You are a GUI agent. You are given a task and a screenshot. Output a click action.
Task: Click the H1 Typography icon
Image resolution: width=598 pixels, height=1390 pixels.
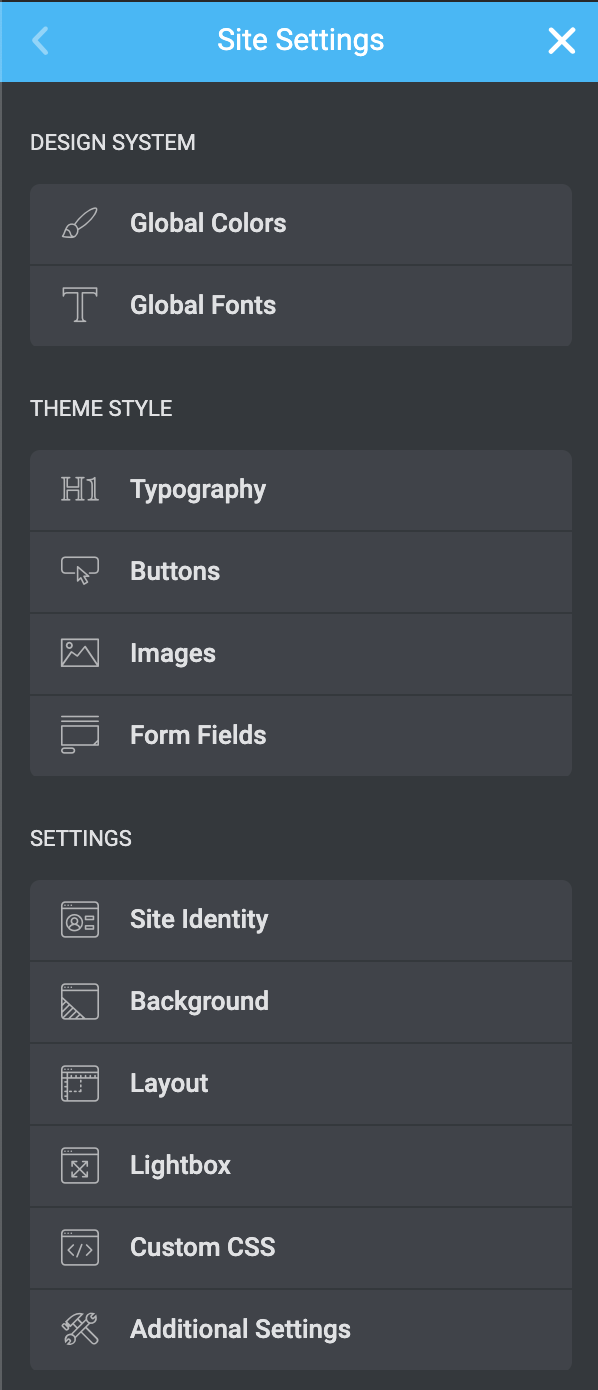[80, 490]
